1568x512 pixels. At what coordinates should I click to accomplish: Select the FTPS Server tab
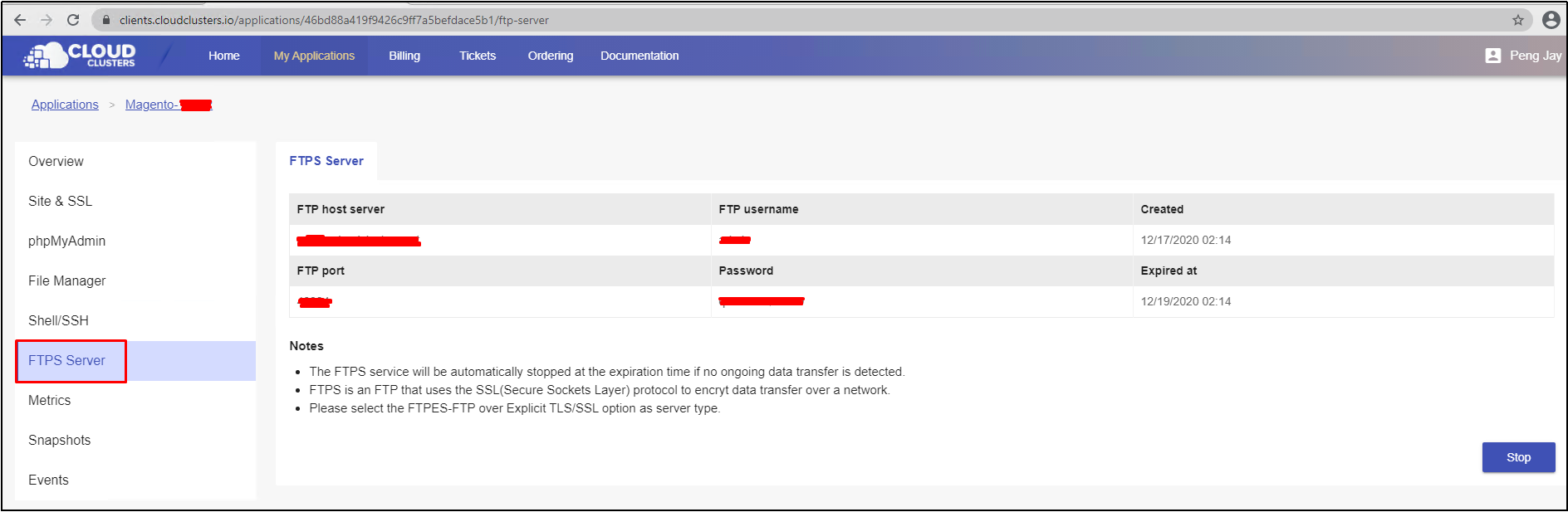pyautogui.click(x=326, y=161)
